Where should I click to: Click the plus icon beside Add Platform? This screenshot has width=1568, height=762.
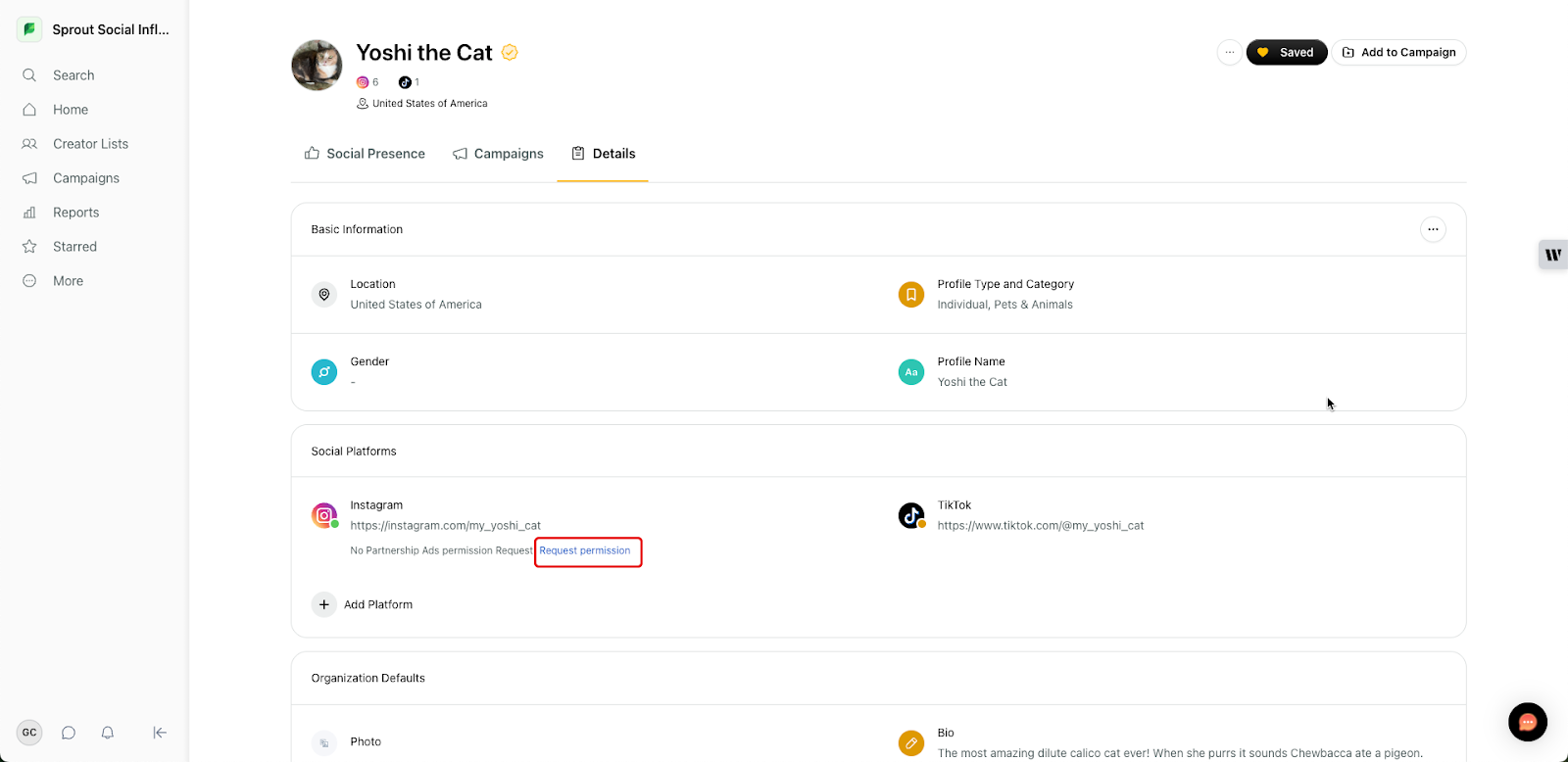point(324,605)
